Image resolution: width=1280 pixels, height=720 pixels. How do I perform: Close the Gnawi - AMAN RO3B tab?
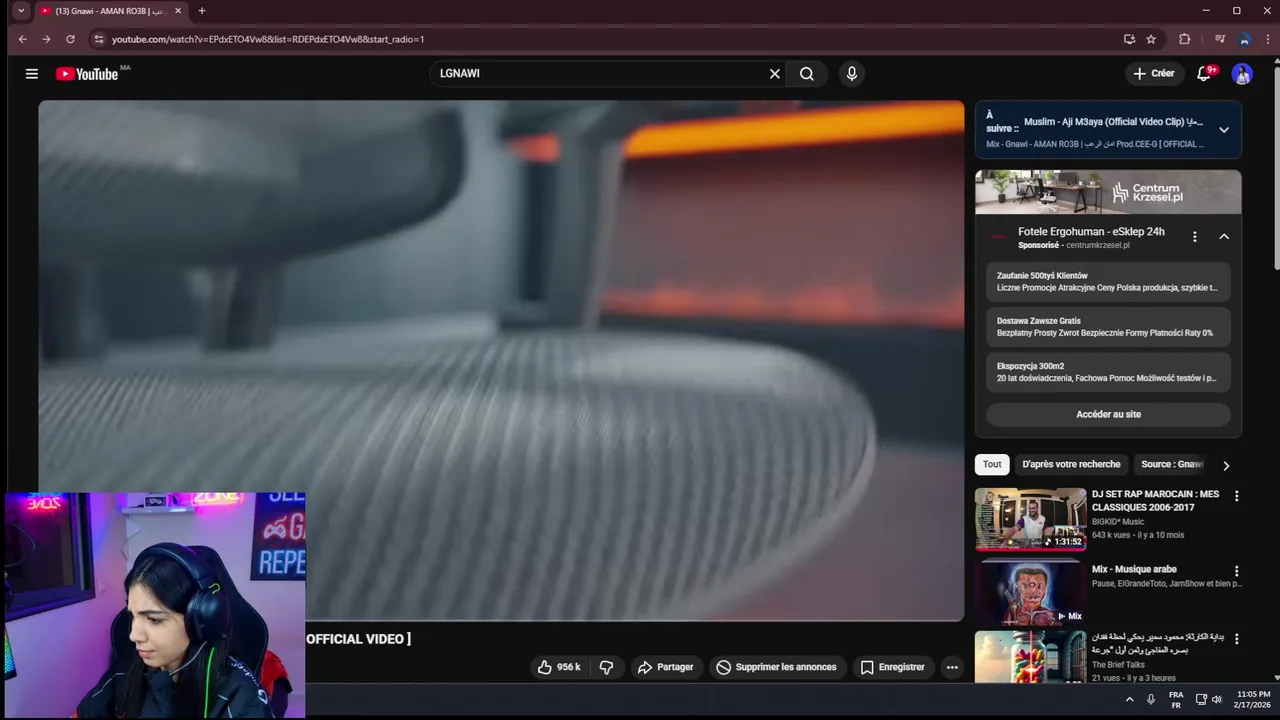[178, 11]
